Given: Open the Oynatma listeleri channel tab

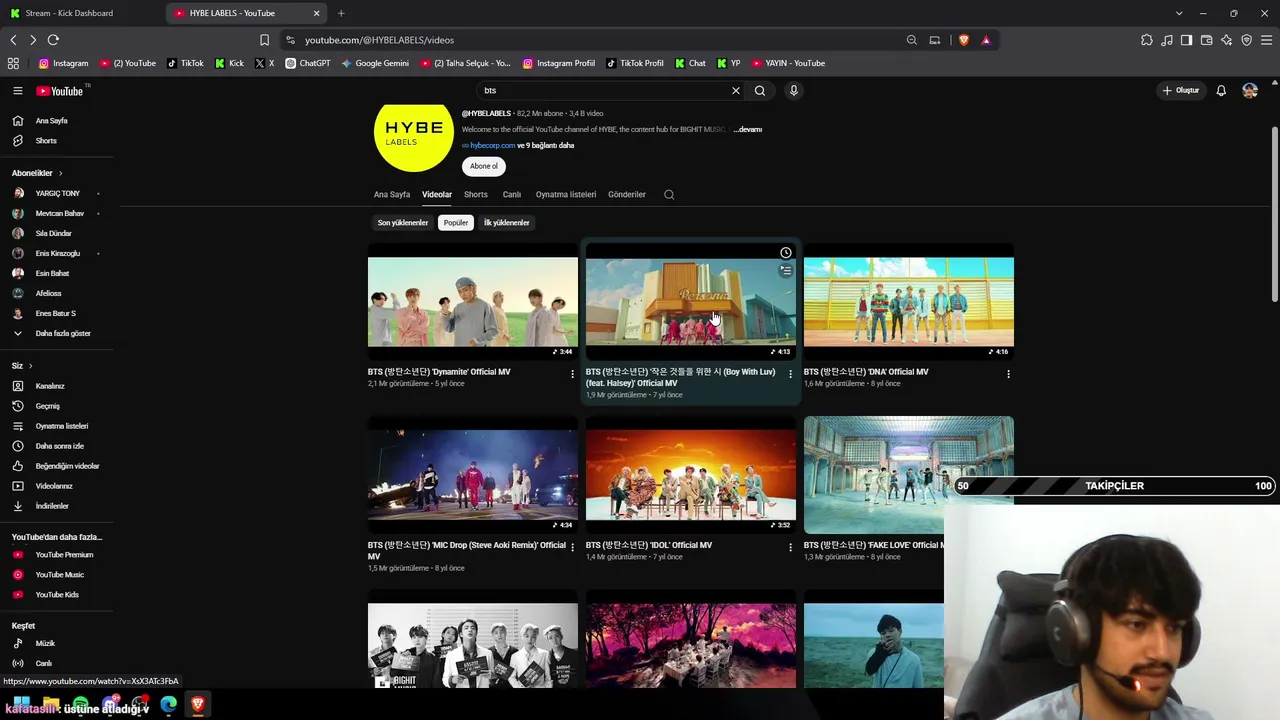Looking at the screenshot, I should 566,195.
